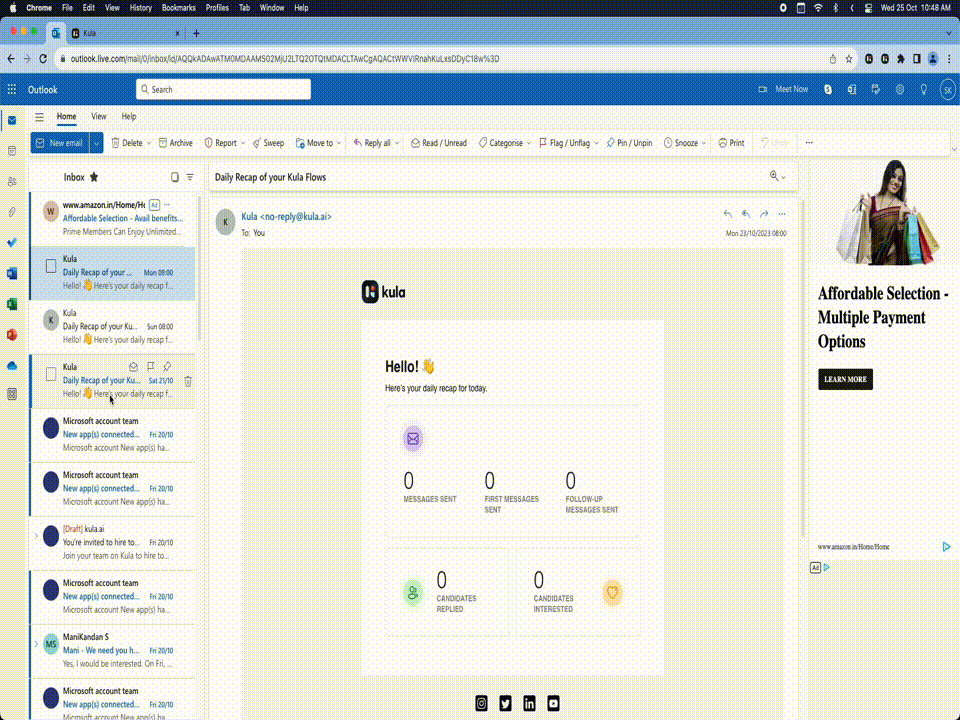Image resolution: width=960 pixels, height=720 pixels.
Task: Flag the Kula Sat 21/10 email
Action: (x=151, y=367)
